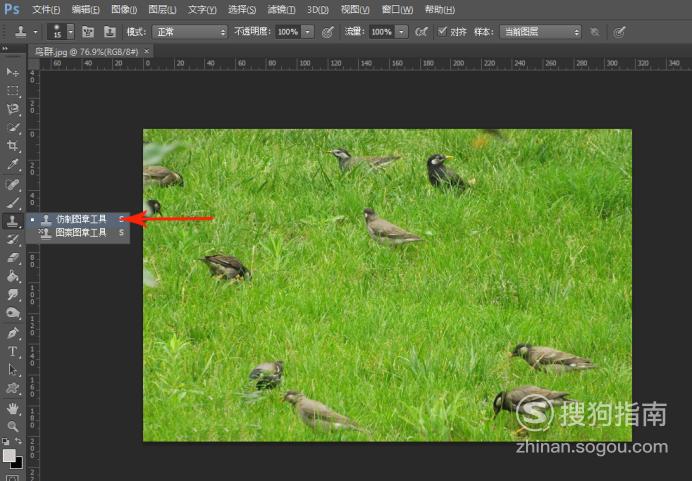Open the 窗口(W) menu
The height and width of the screenshot is (481, 692).
coord(397,9)
